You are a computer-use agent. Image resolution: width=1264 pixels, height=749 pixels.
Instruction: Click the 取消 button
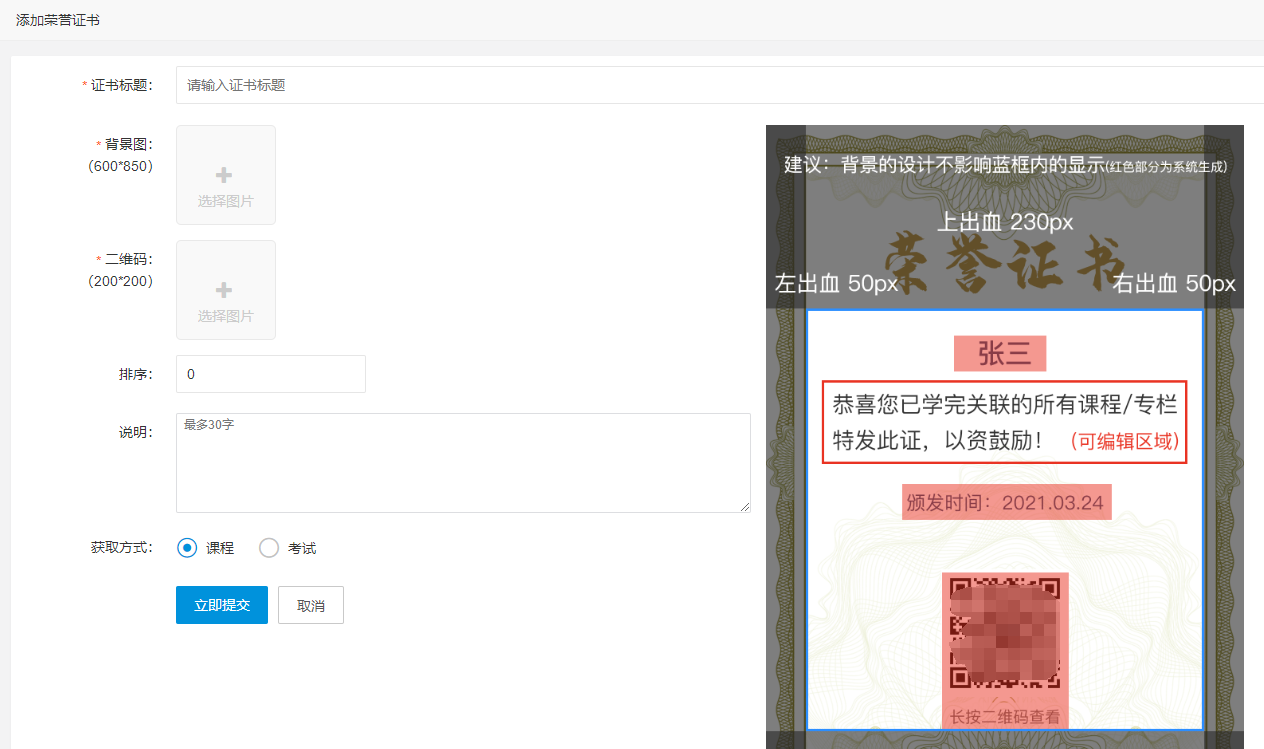311,605
